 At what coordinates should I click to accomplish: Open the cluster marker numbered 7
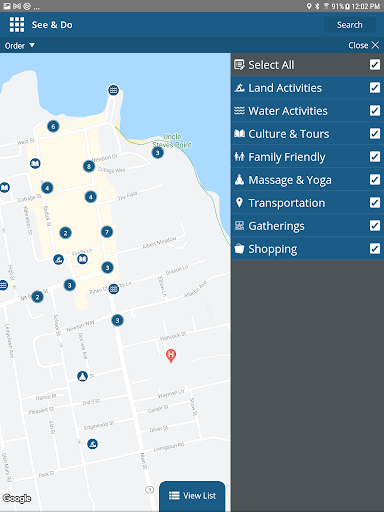pos(107,232)
